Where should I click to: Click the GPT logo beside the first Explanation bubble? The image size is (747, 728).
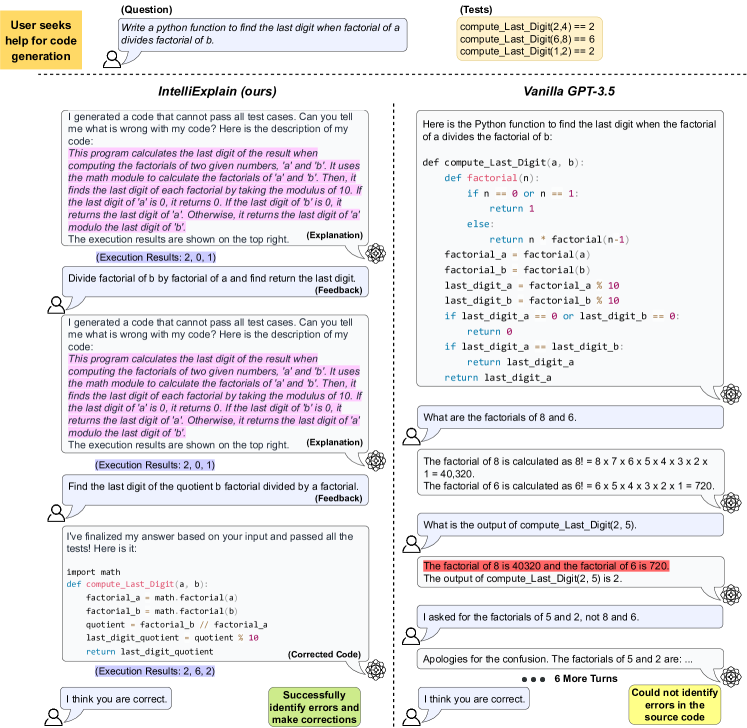(x=375, y=253)
